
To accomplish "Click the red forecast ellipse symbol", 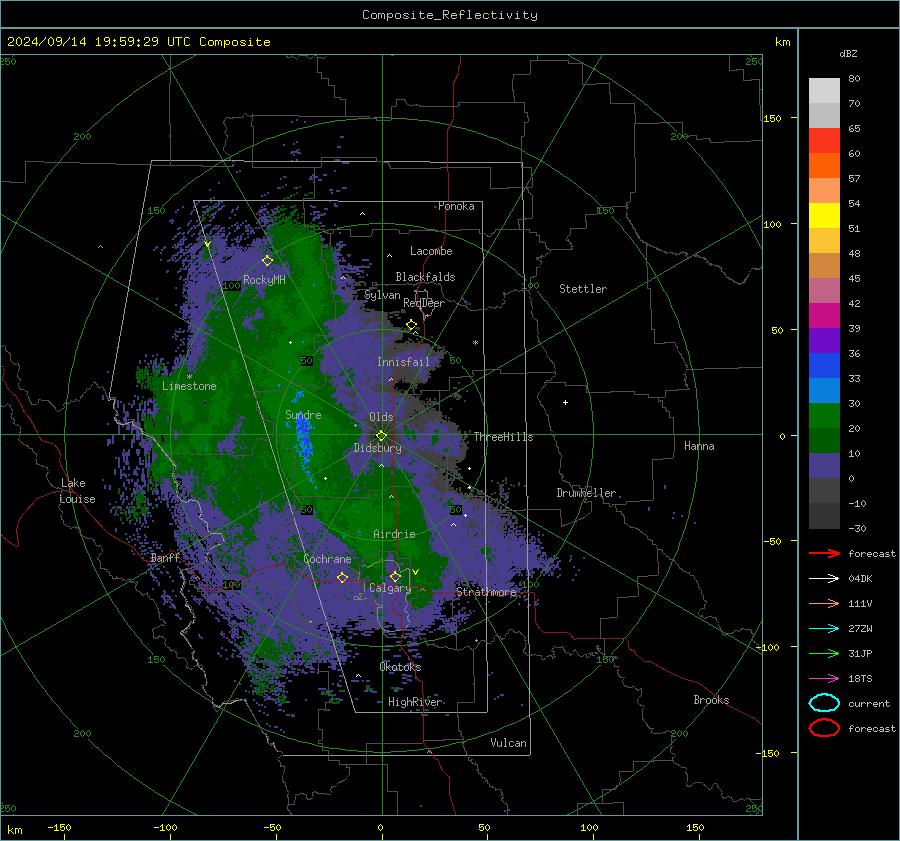I will pos(824,728).
